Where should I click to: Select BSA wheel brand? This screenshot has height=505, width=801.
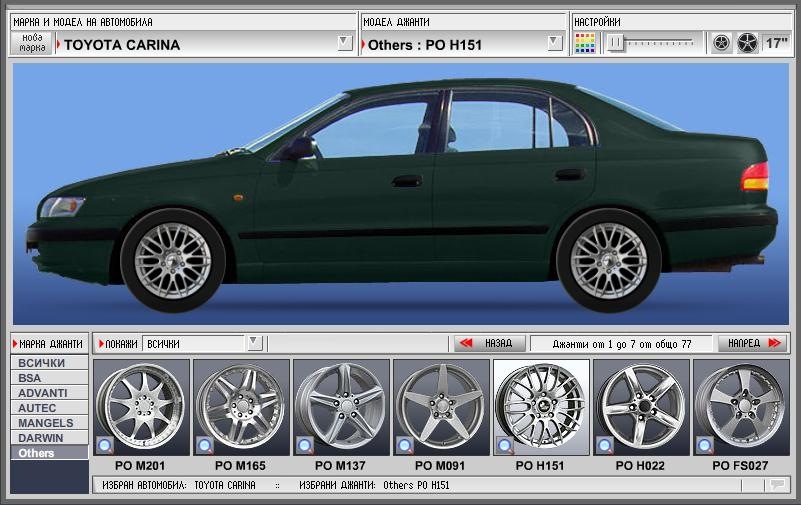[x=50, y=378]
